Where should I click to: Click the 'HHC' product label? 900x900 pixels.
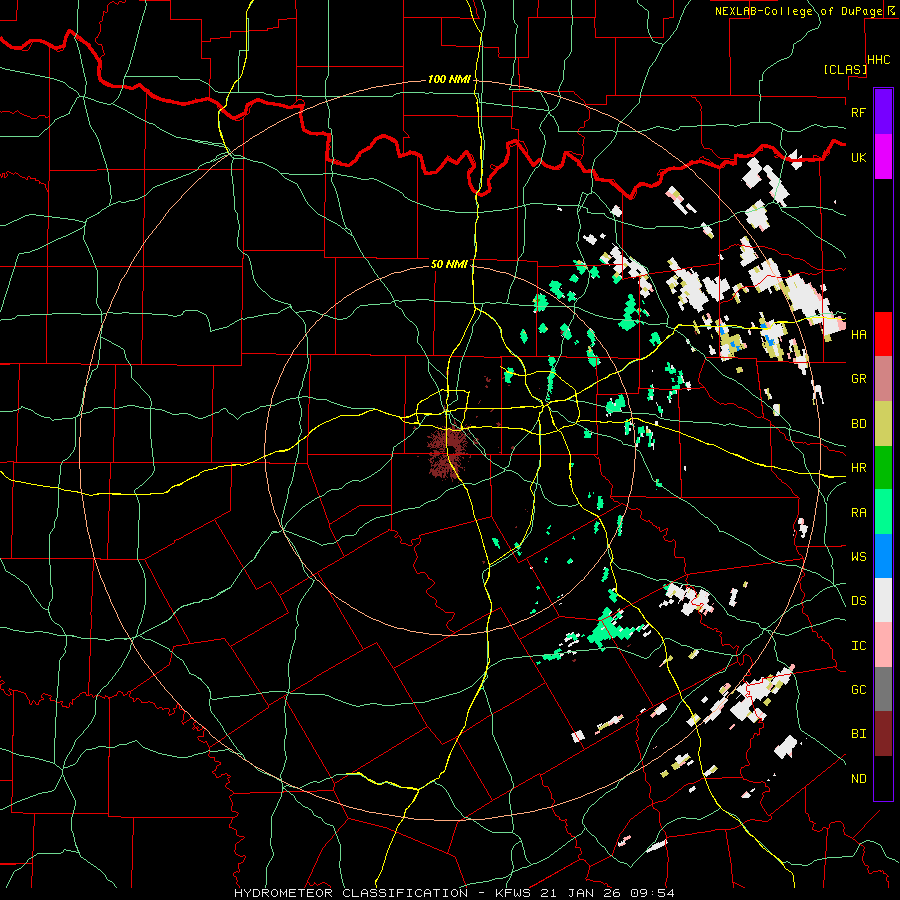pyautogui.click(x=879, y=60)
